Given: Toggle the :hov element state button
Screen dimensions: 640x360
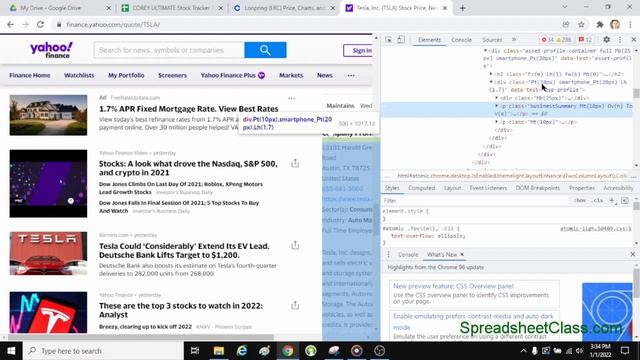Looking at the screenshot, I should pos(580,200).
